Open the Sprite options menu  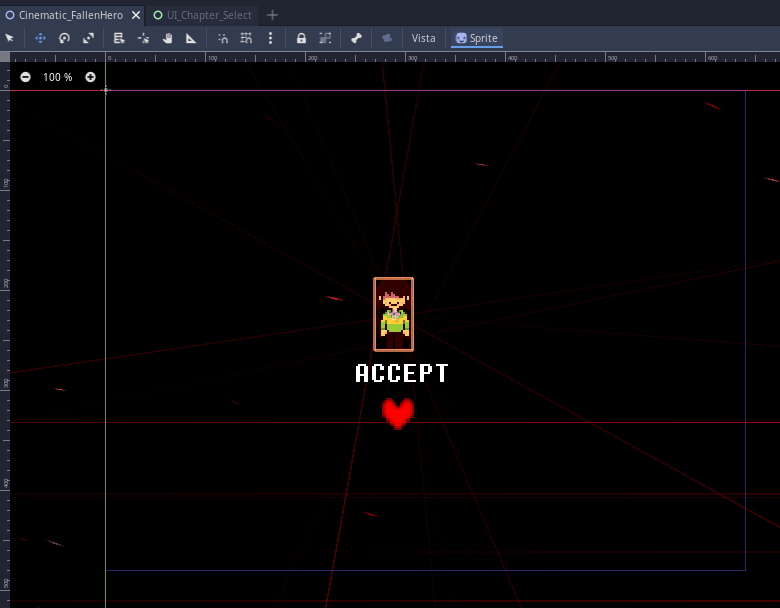pos(477,38)
